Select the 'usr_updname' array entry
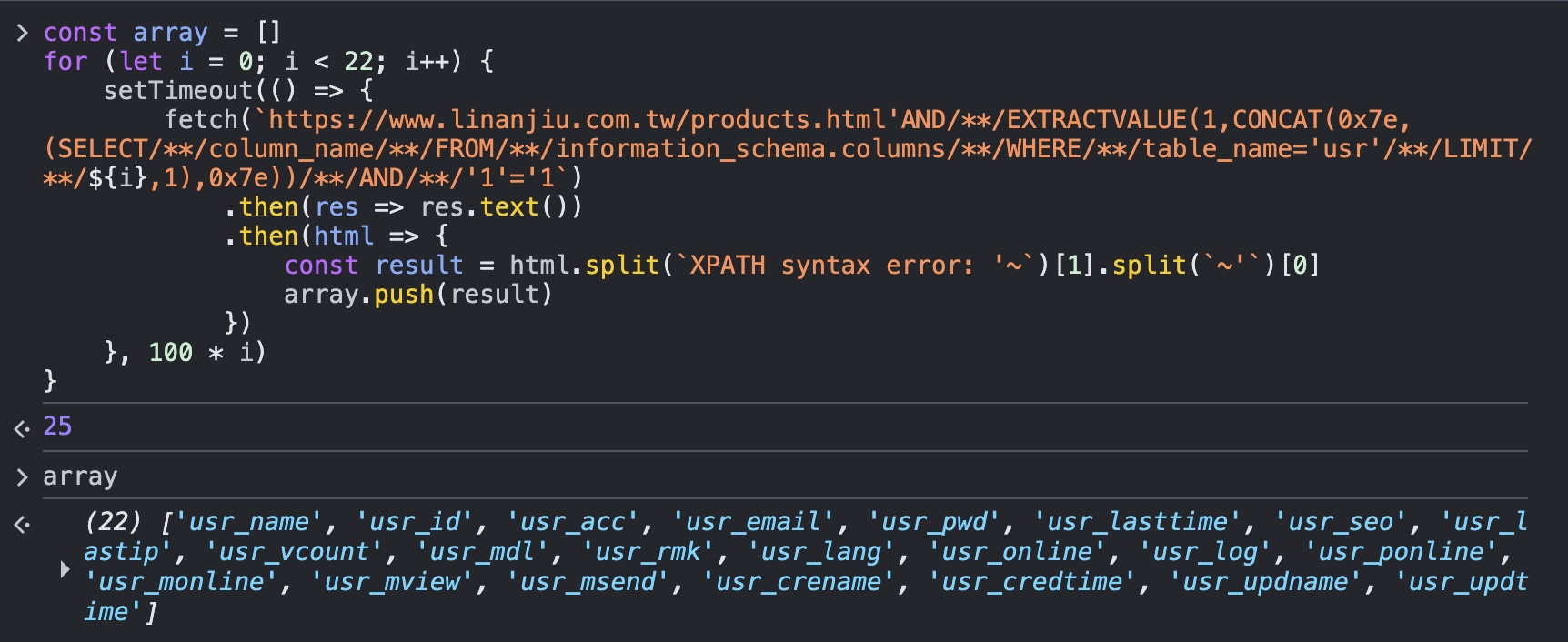Image resolution: width=1568 pixels, height=642 pixels. pos(1266,582)
